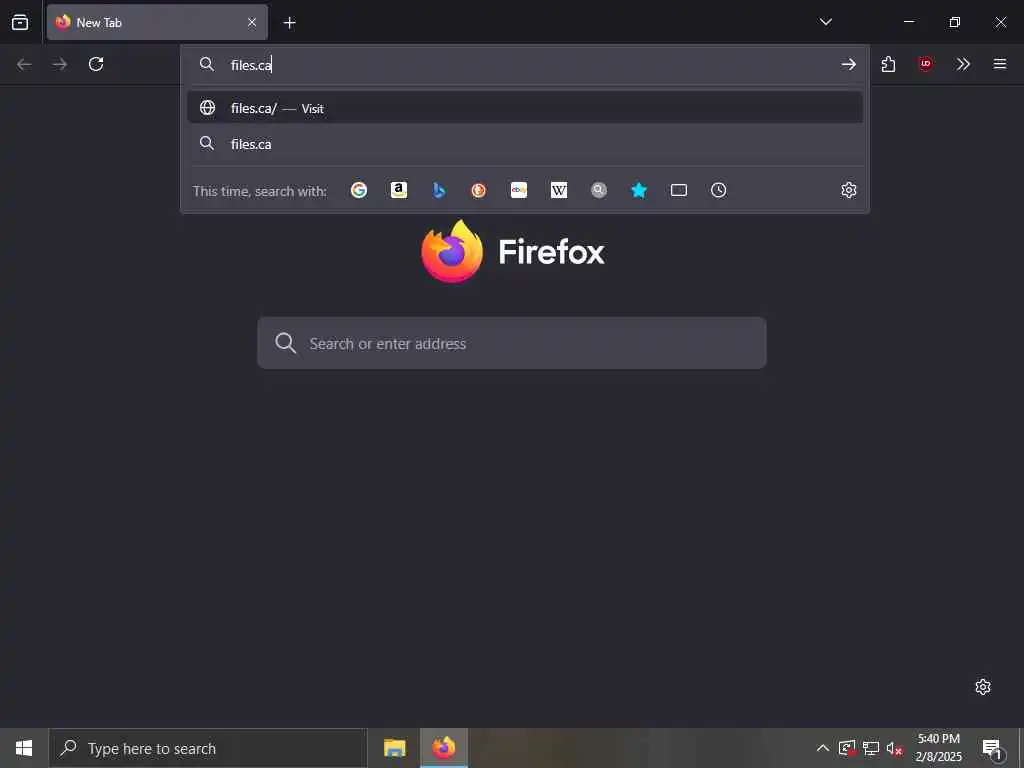Click the tray icon left of network

847,748
